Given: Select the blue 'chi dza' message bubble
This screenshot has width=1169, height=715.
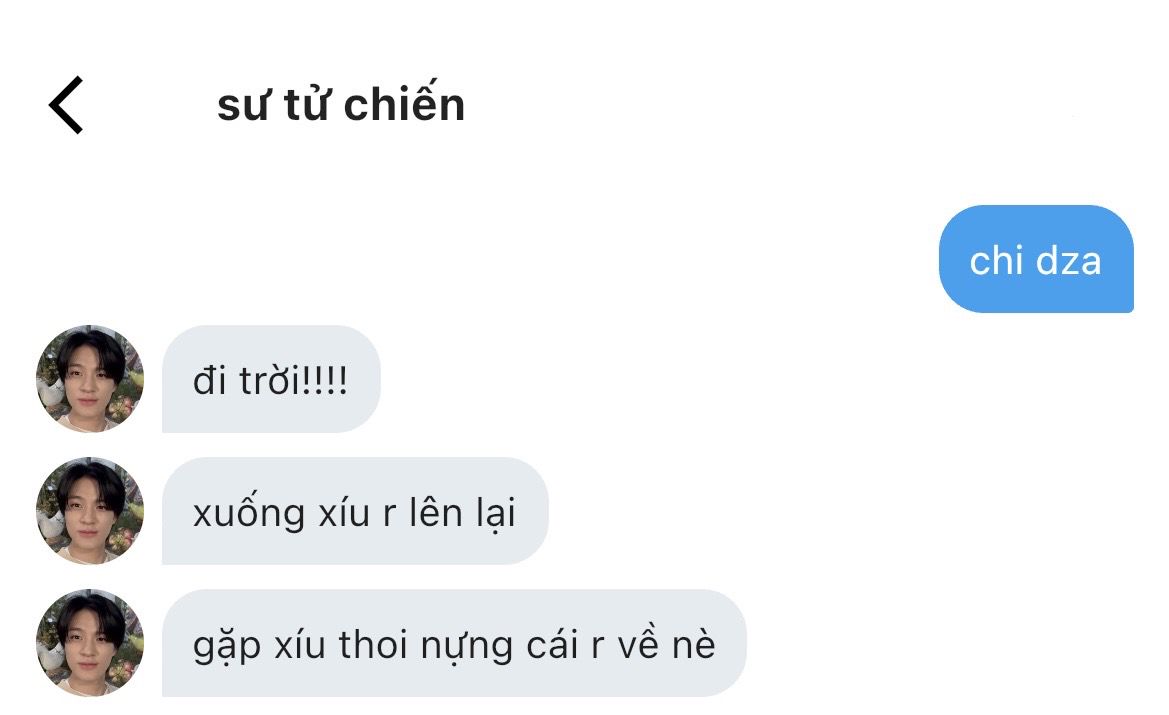Looking at the screenshot, I should (1036, 259).
